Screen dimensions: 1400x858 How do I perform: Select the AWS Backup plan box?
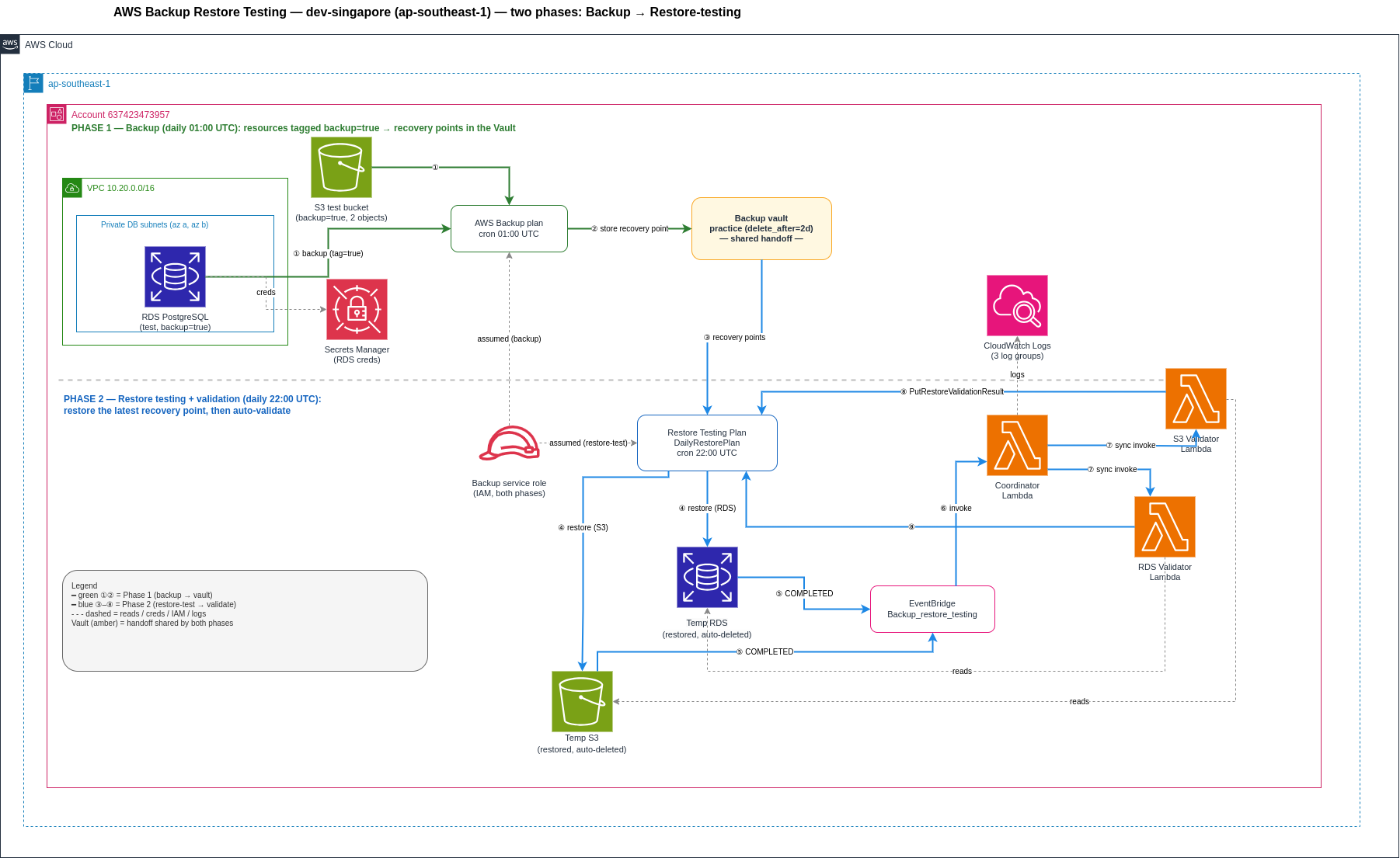coord(509,228)
